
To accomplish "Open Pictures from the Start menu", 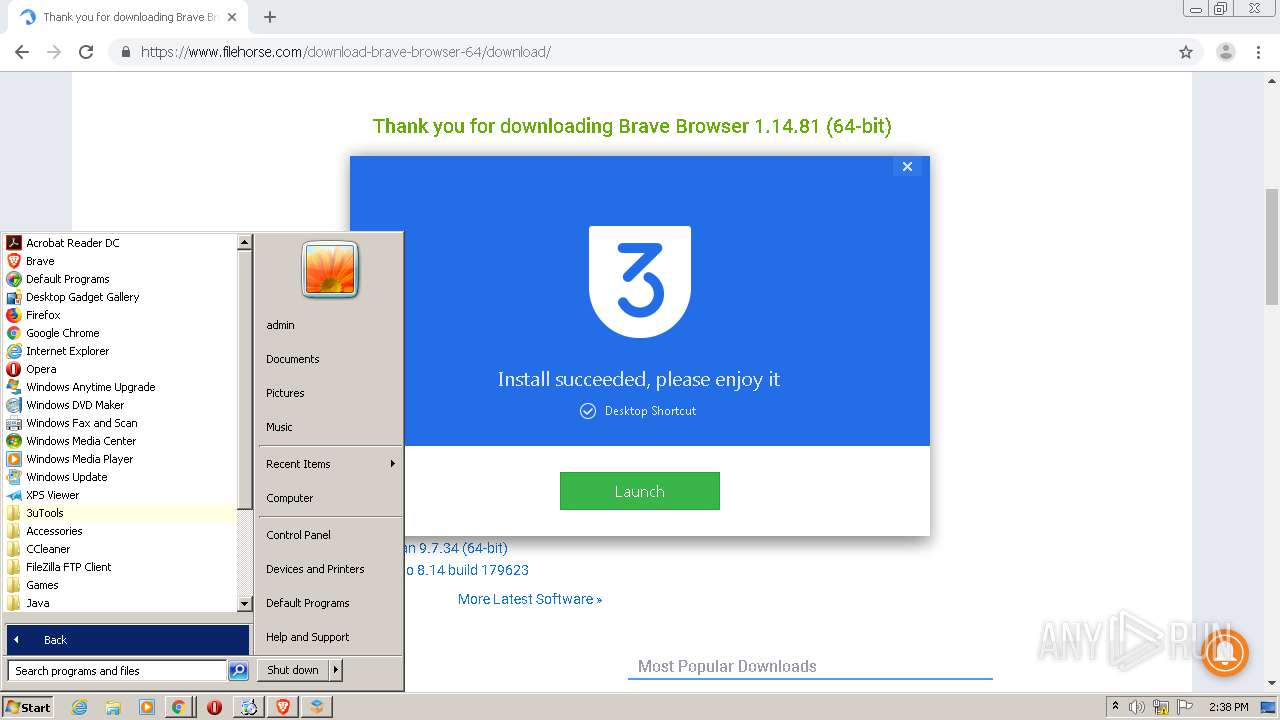I will (x=330, y=393).
